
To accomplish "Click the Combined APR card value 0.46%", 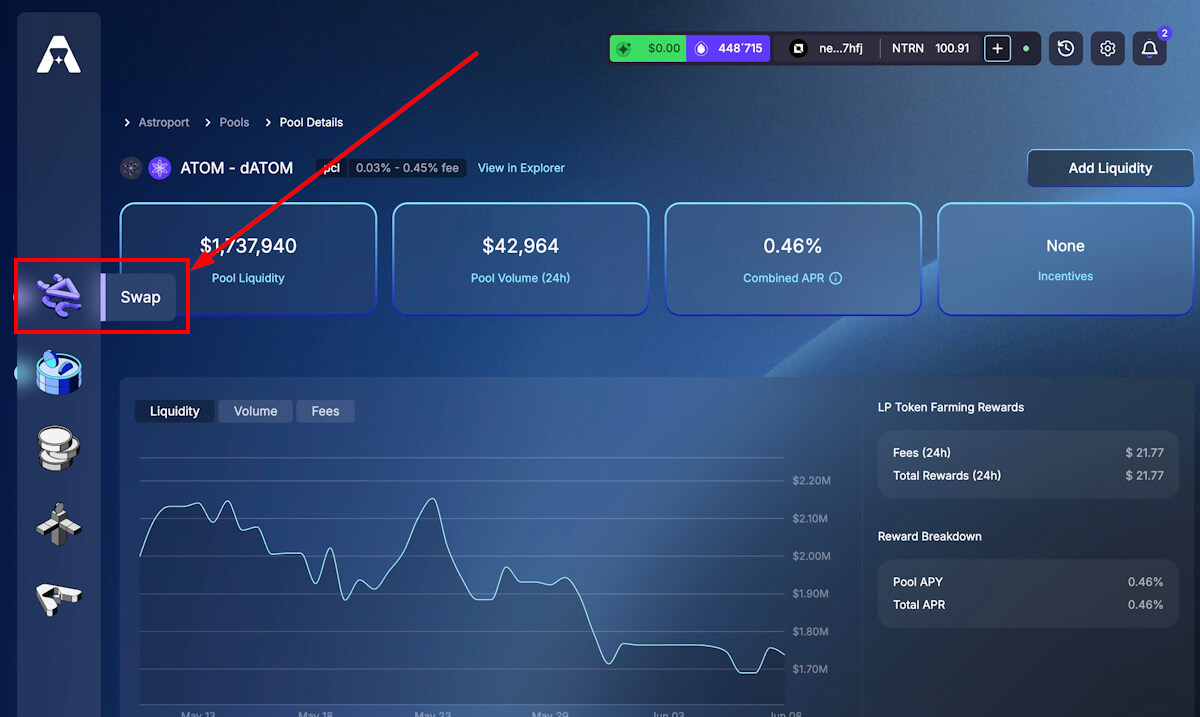I will click(x=792, y=246).
